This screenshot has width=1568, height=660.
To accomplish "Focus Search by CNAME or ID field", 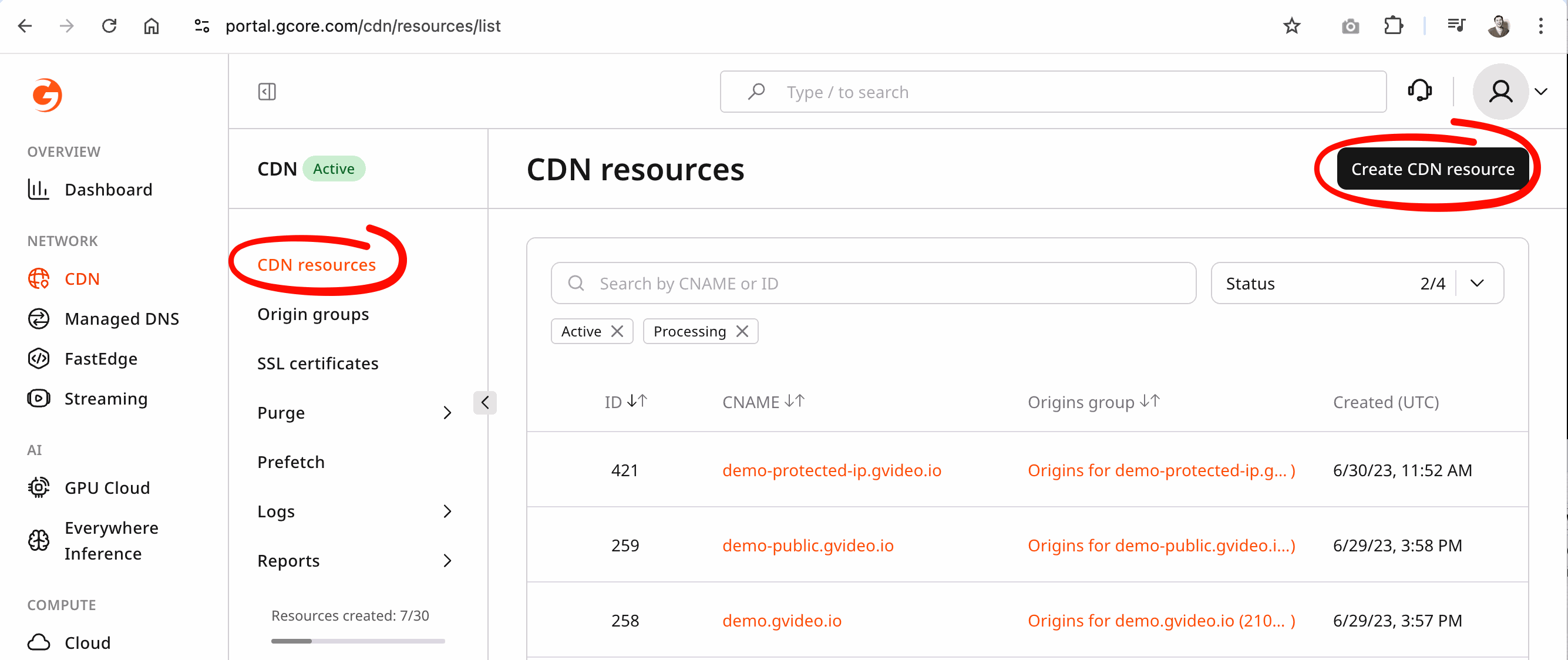I will click(873, 283).
